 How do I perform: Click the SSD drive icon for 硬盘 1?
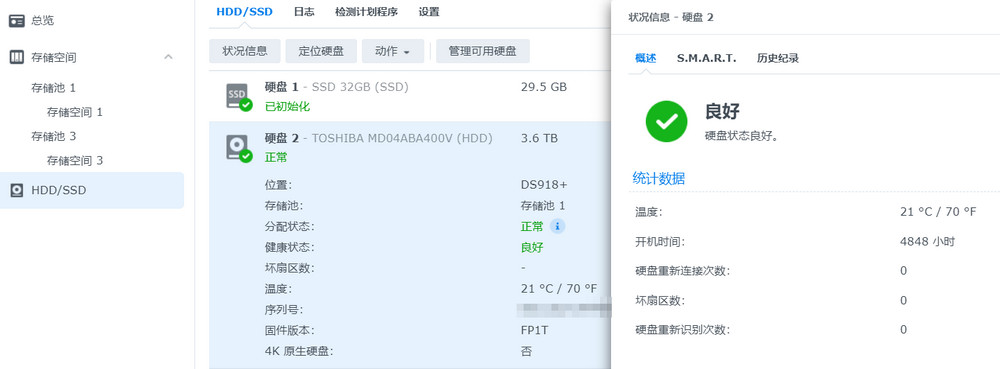(x=238, y=96)
